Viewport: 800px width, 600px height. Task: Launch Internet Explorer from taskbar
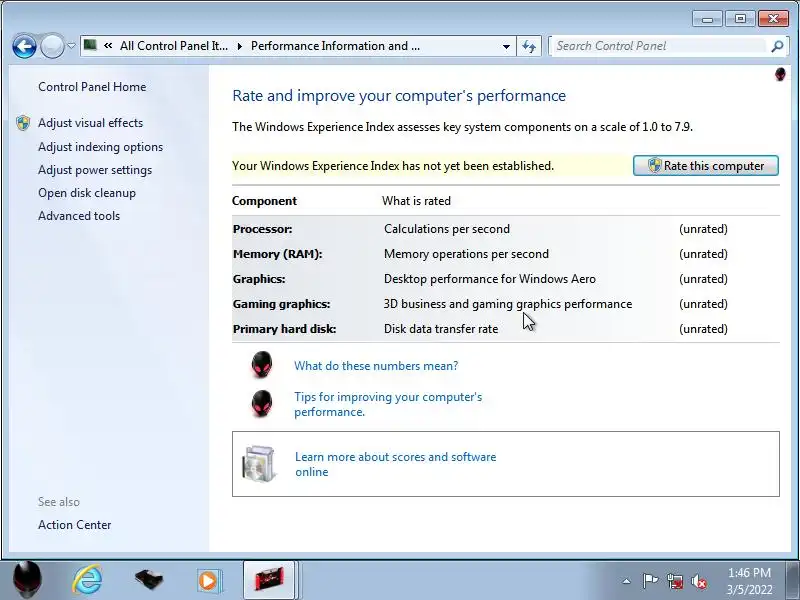pyautogui.click(x=88, y=581)
